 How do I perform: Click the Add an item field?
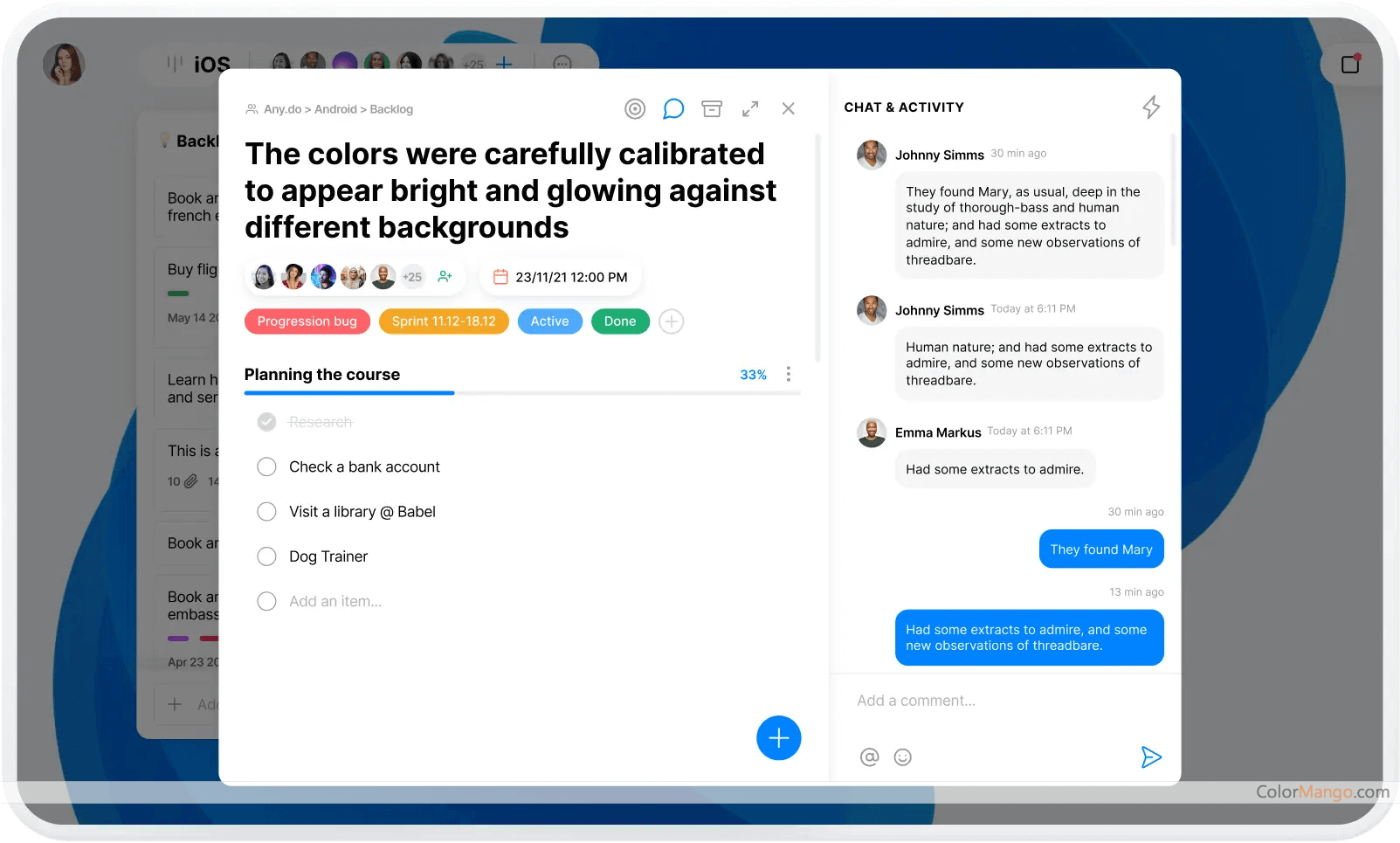tap(335, 601)
